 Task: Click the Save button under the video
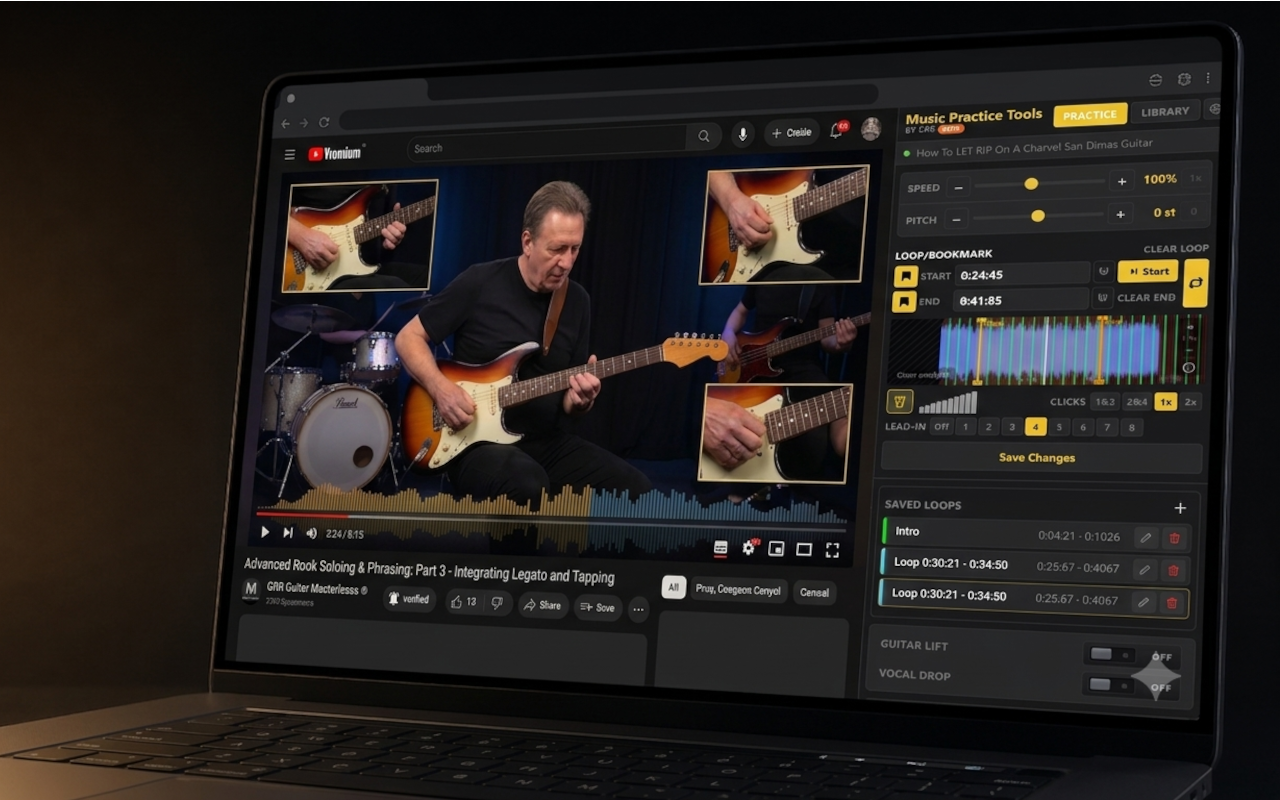coord(598,607)
